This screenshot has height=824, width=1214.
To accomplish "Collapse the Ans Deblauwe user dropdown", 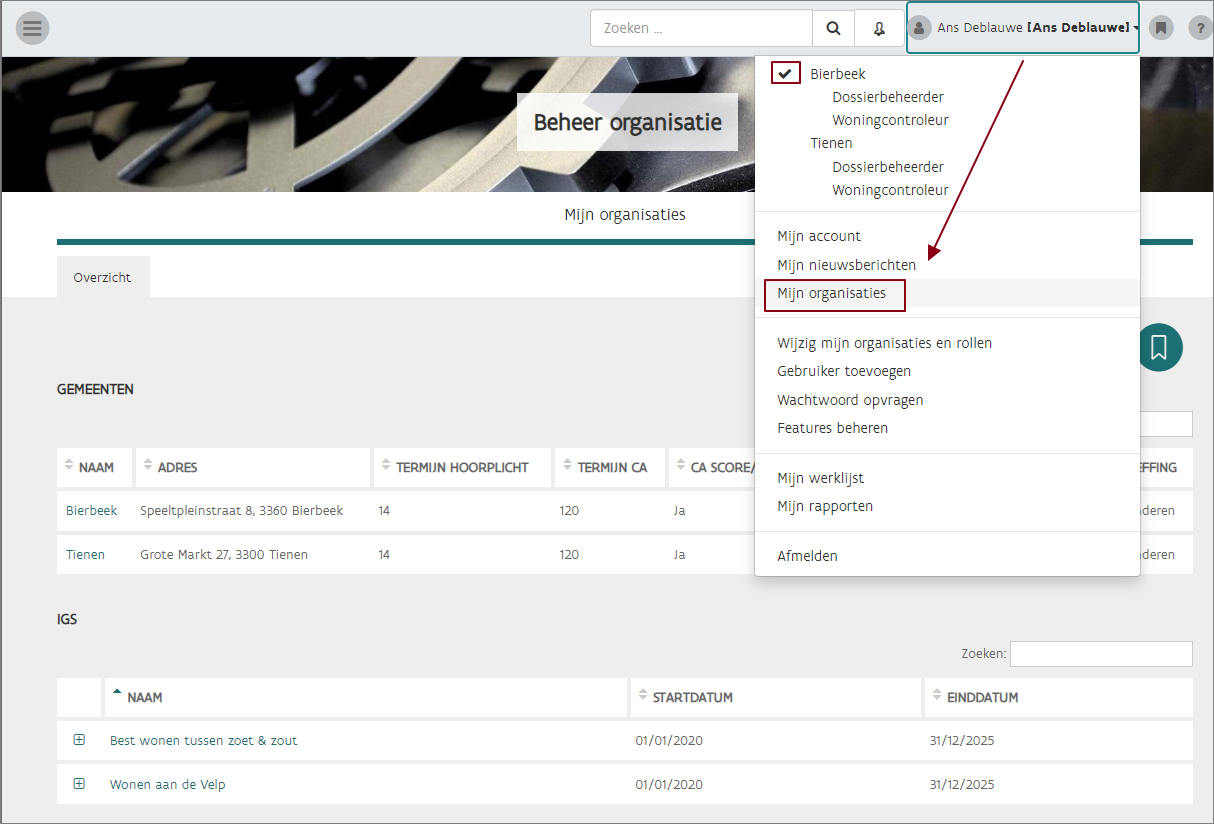I will pyautogui.click(x=1022, y=28).
